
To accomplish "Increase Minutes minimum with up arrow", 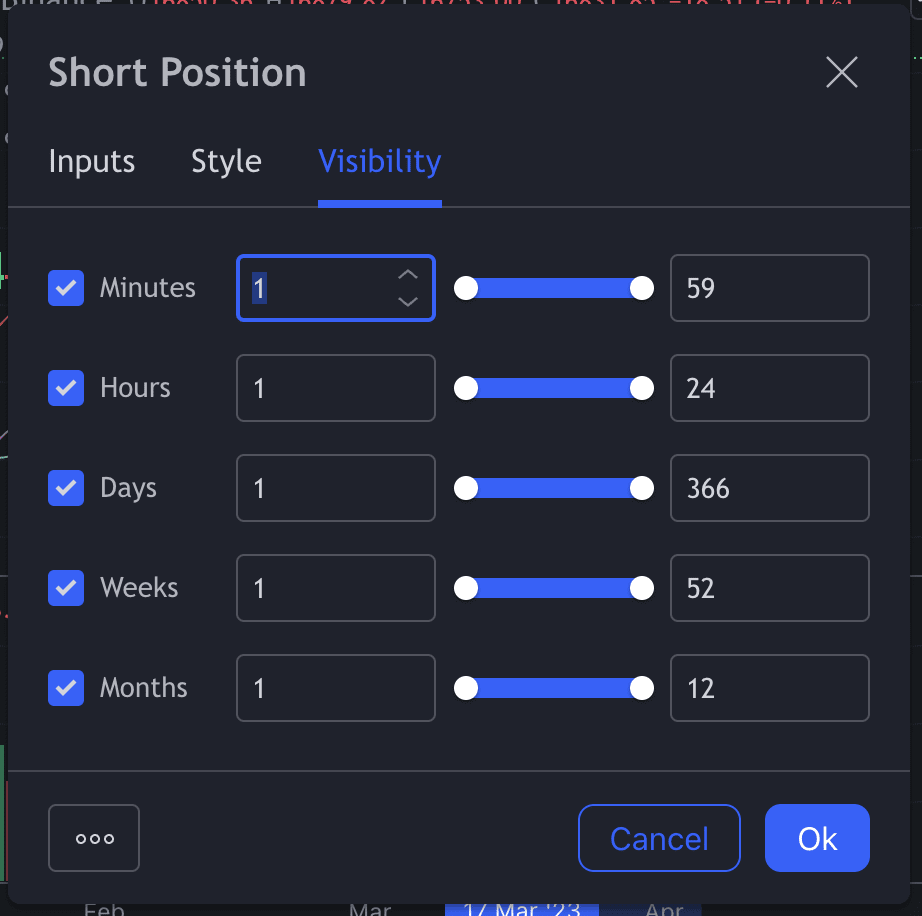I will click(x=407, y=274).
